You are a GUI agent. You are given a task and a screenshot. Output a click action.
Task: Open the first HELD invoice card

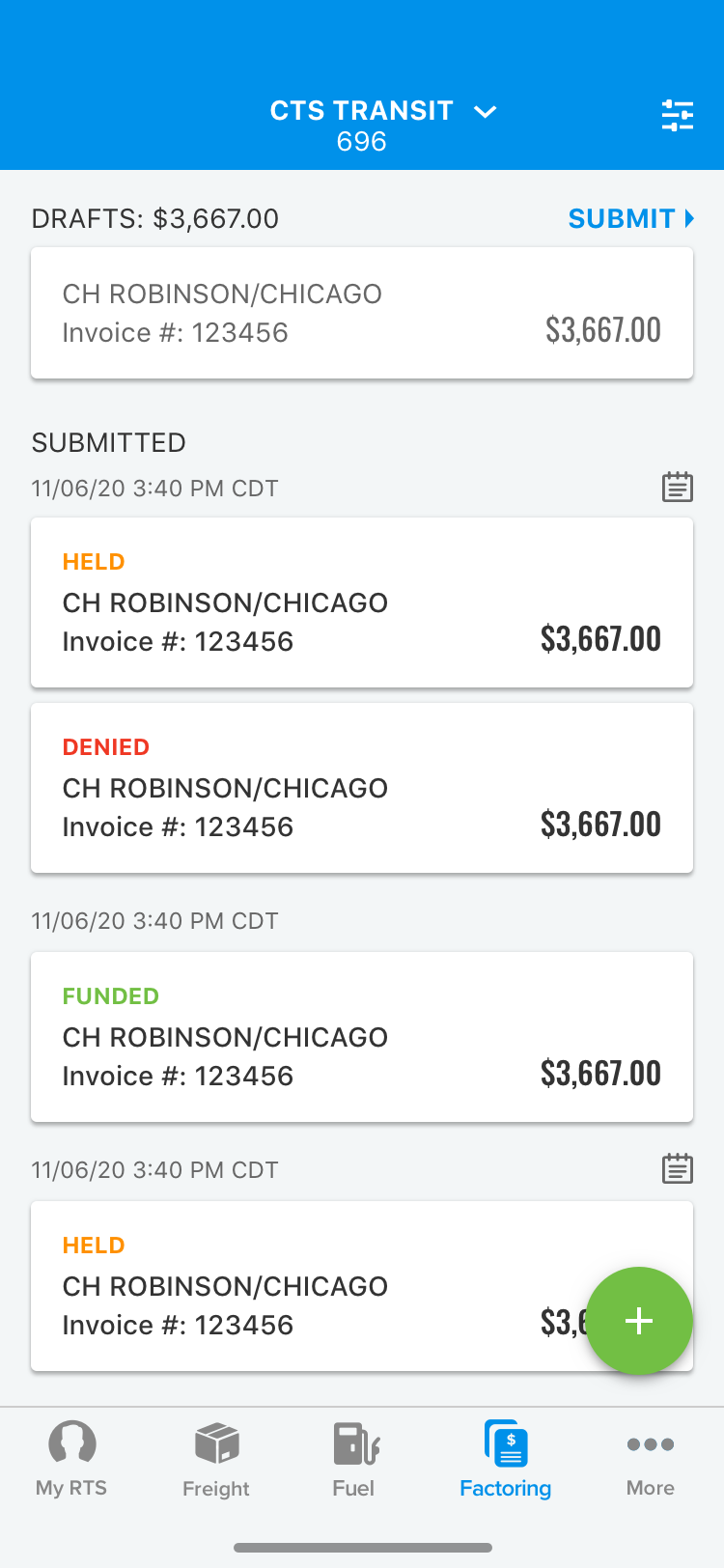tap(362, 602)
